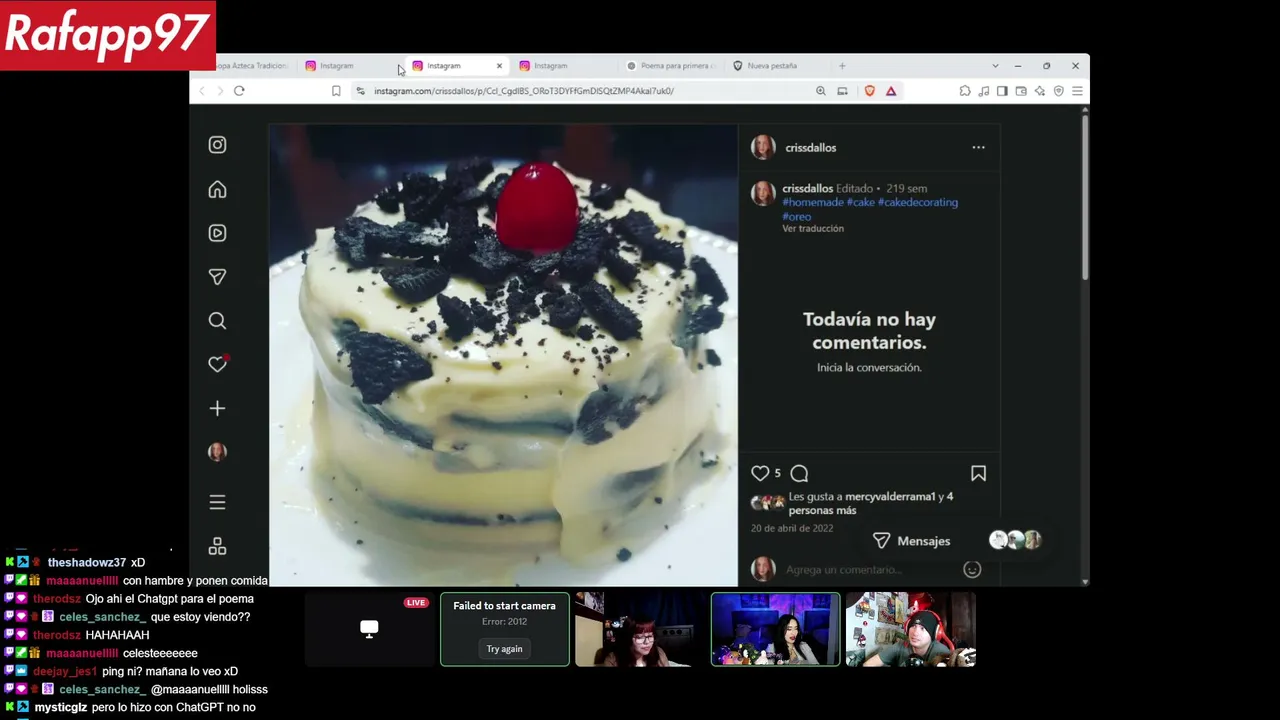1280x720 pixels.
Task: Click chat username deejay_jes1
Action: coord(65,672)
